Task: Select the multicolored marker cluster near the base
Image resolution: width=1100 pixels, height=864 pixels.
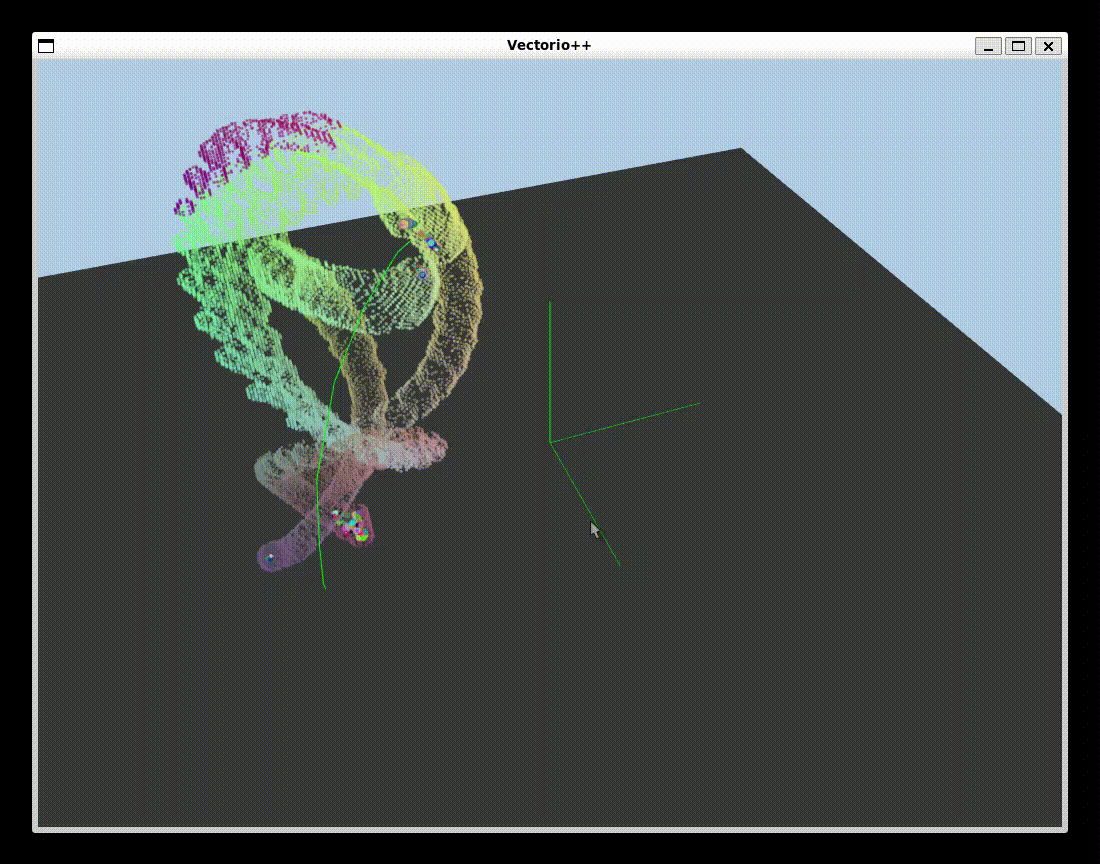Action: 353,525
